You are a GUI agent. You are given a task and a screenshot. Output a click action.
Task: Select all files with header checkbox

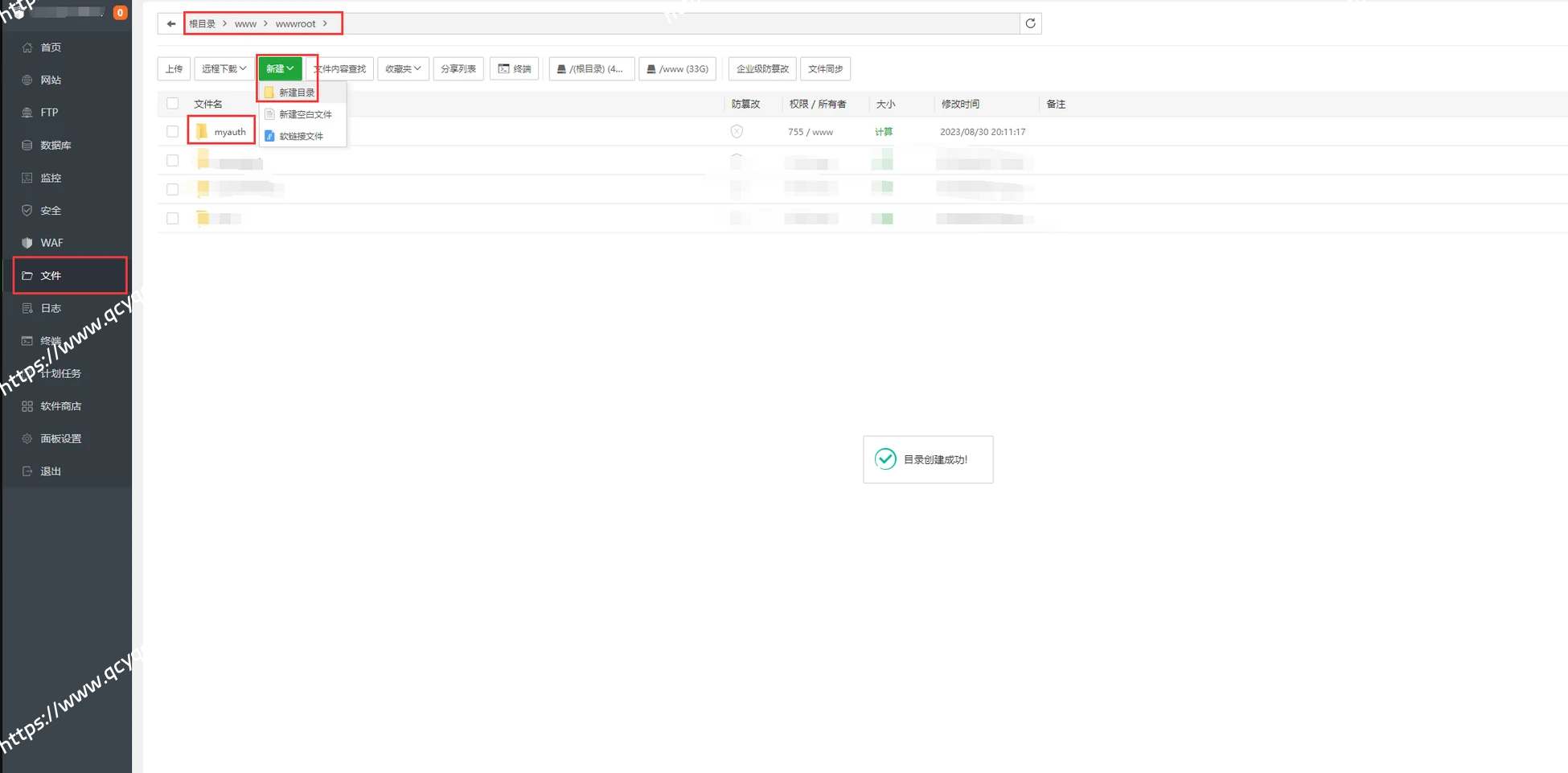(x=172, y=104)
